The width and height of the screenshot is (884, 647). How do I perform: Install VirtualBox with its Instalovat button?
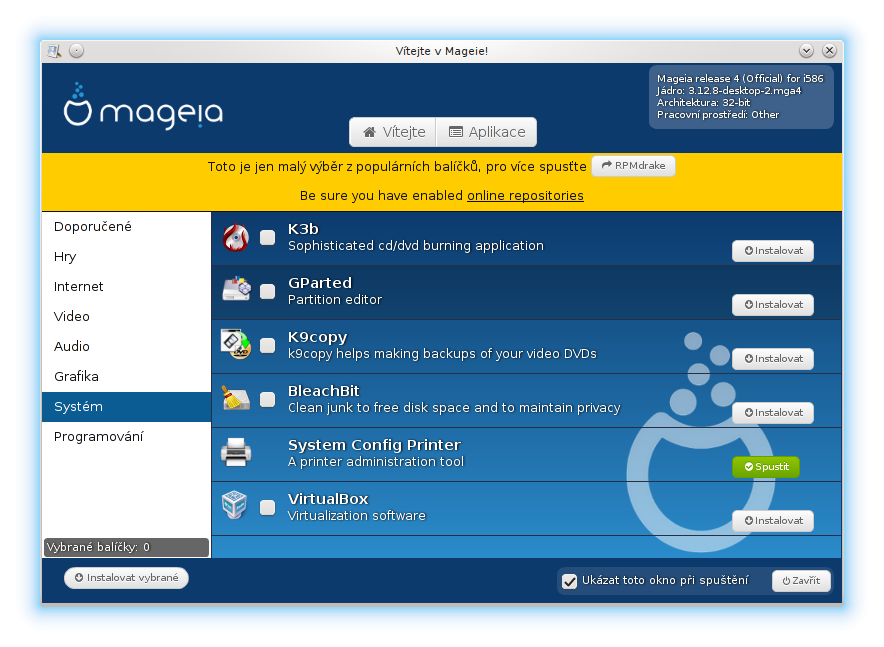772,521
